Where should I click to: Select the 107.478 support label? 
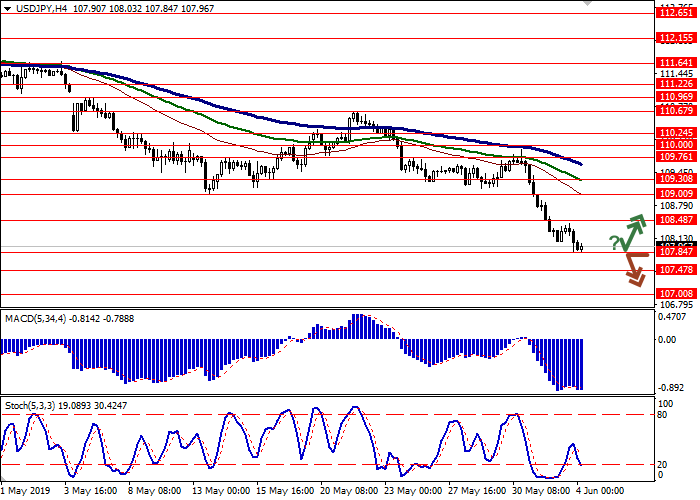(x=675, y=270)
